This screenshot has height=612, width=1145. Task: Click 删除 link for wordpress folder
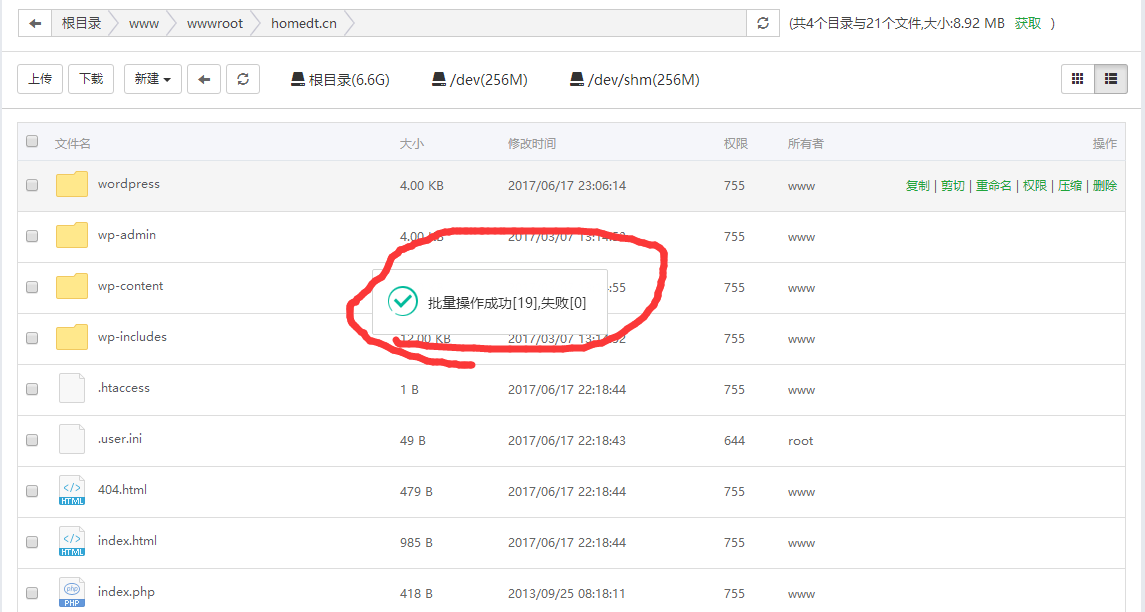click(x=1104, y=186)
